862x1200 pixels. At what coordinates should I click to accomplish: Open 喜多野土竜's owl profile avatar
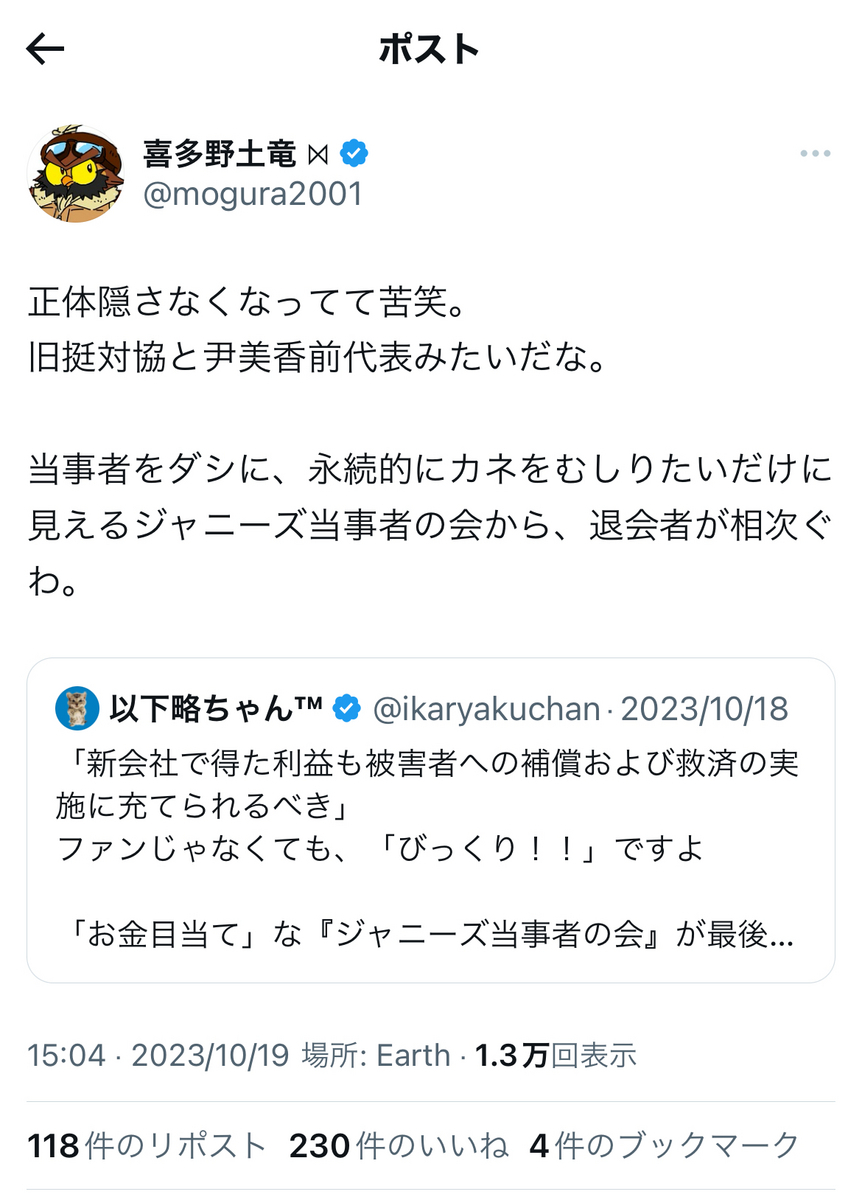(74, 173)
